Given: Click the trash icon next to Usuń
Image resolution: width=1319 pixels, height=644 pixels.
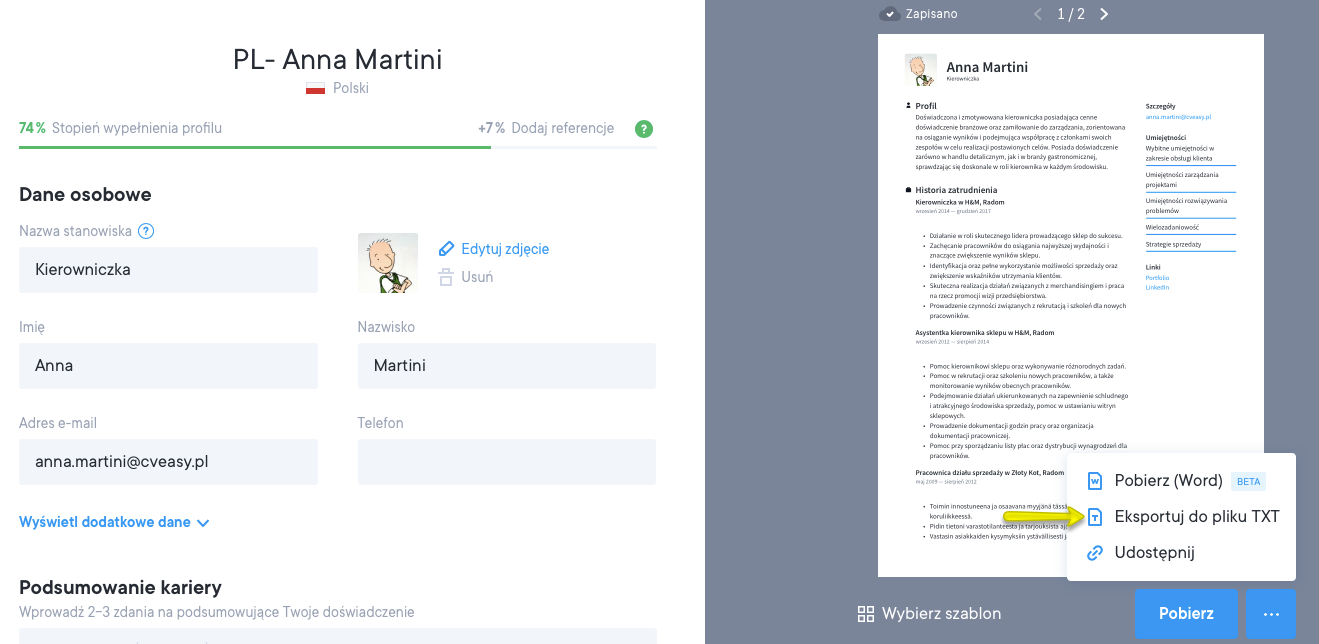Looking at the screenshot, I should (x=446, y=277).
